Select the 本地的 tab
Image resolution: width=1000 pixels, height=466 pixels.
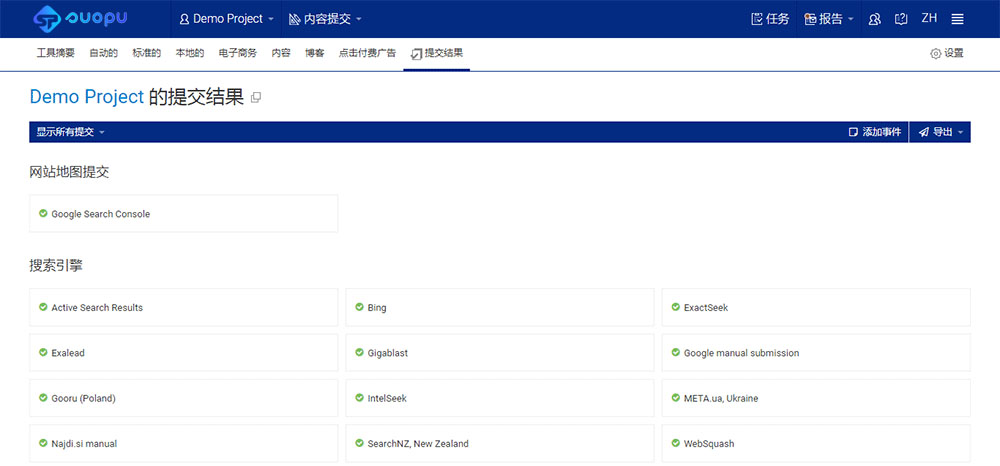pyautogui.click(x=190, y=54)
